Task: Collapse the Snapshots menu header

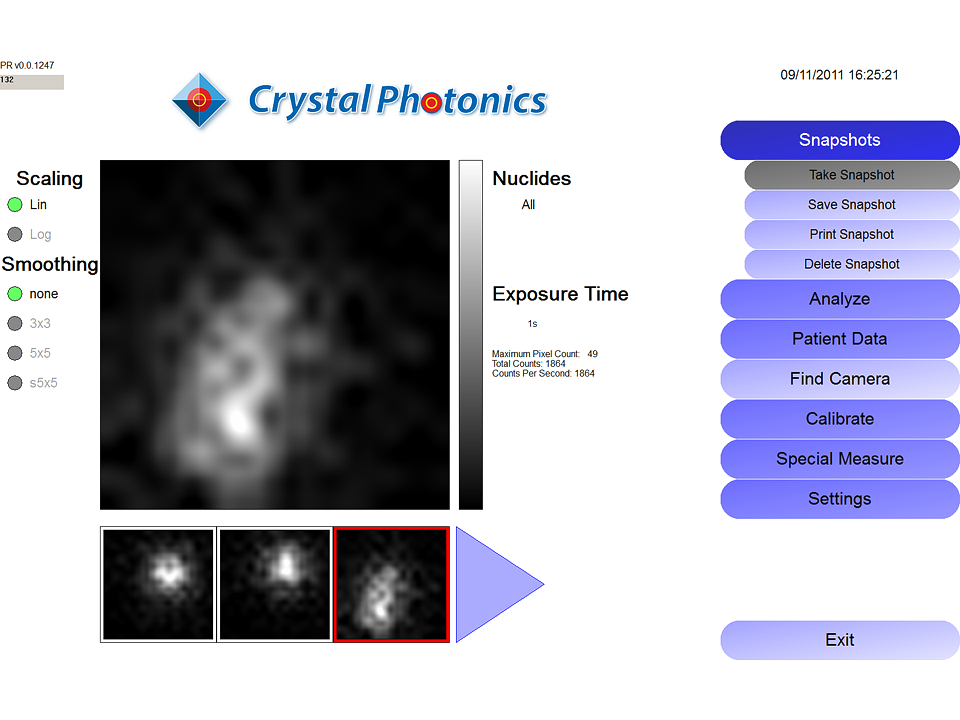Action: coord(840,140)
